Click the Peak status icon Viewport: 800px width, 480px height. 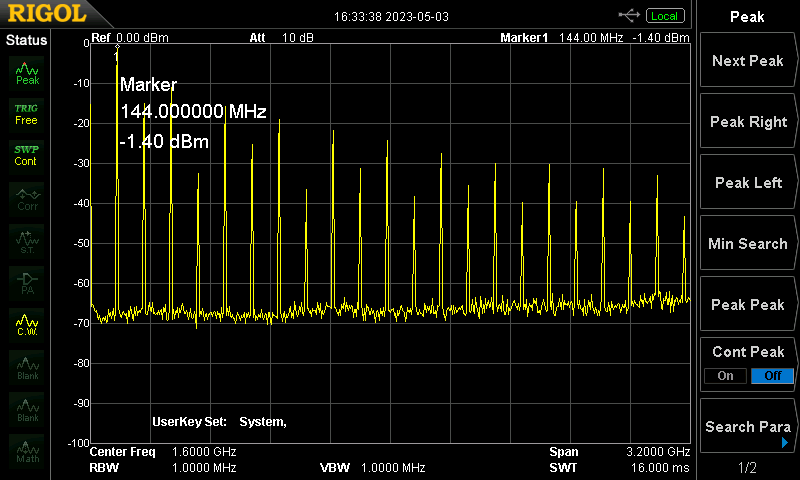point(27,72)
